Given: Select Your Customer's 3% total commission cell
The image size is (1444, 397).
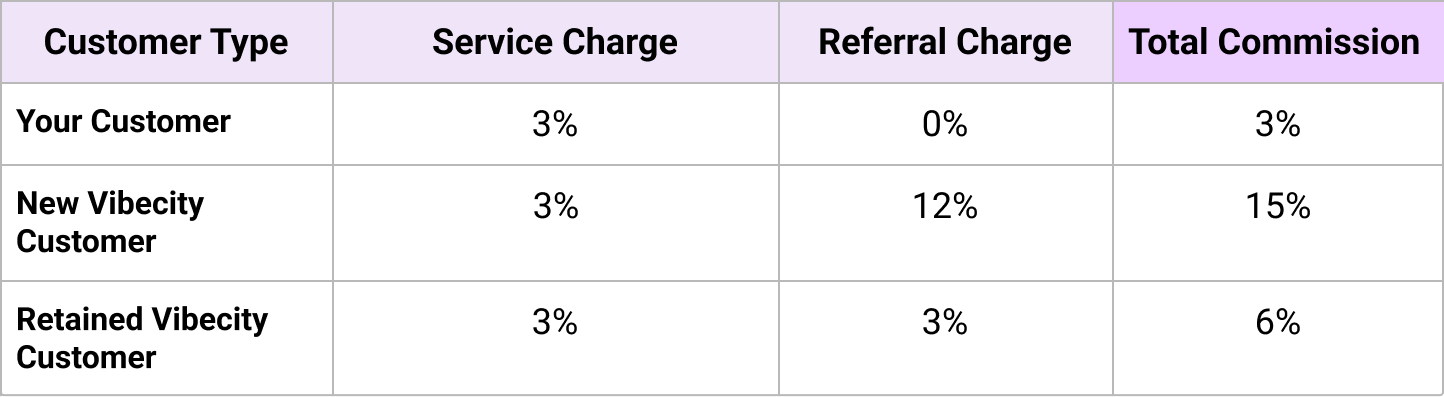Looking at the screenshot, I should [1277, 124].
